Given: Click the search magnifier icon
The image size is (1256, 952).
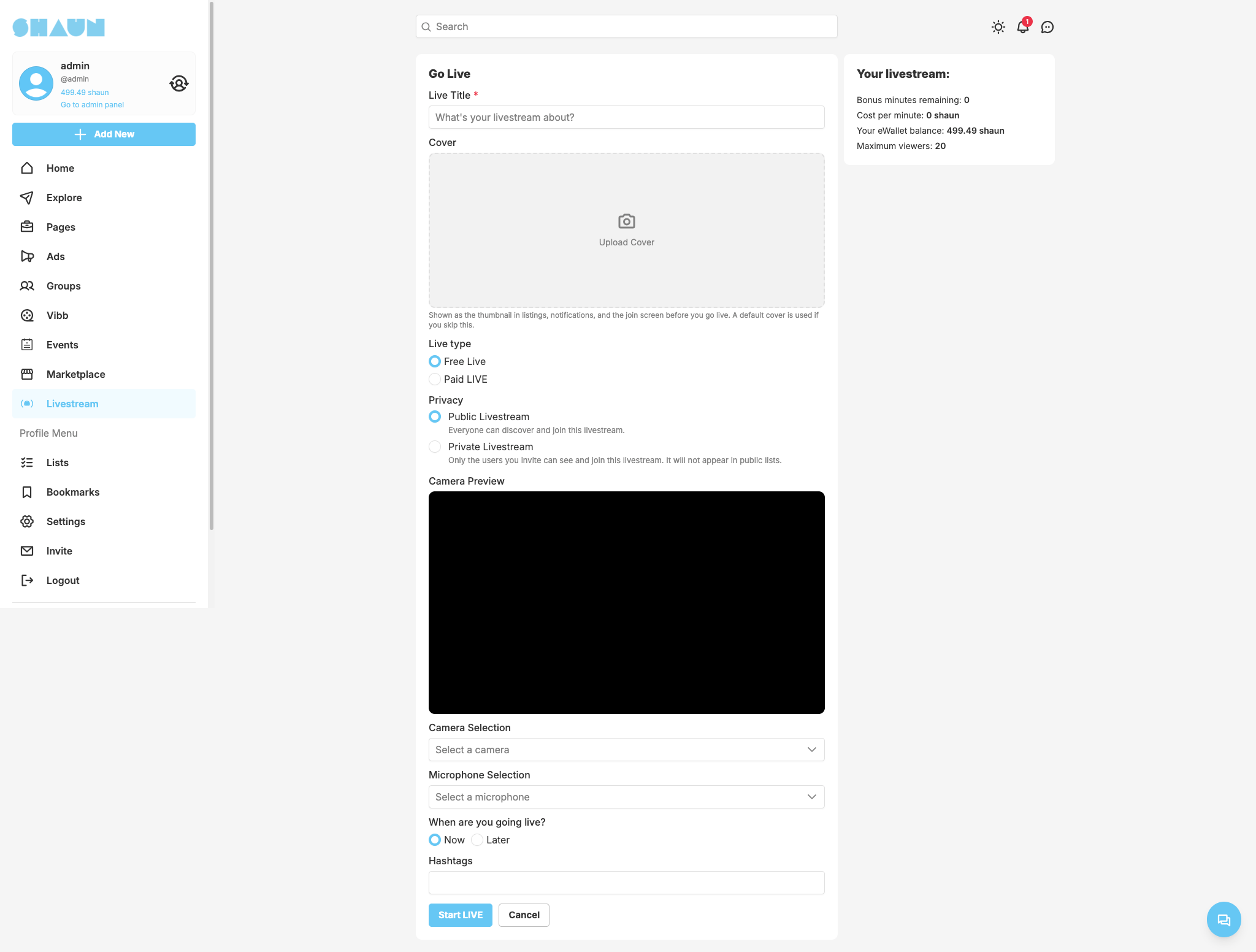Looking at the screenshot, I should [426, 27].
